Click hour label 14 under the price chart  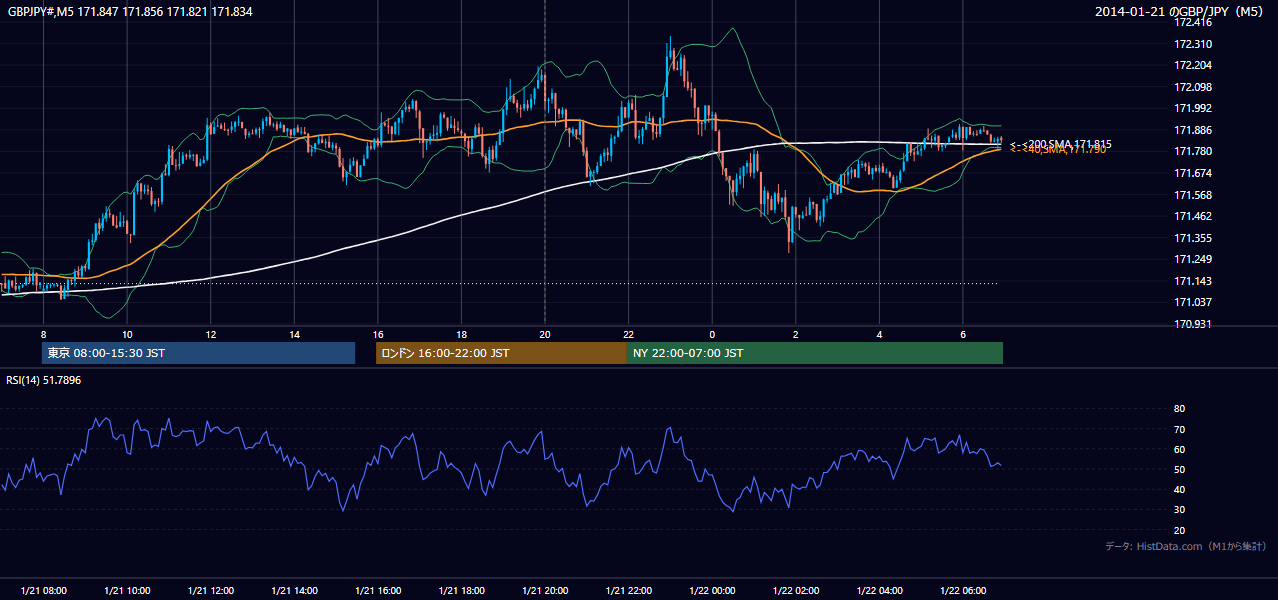pos(294,334)
